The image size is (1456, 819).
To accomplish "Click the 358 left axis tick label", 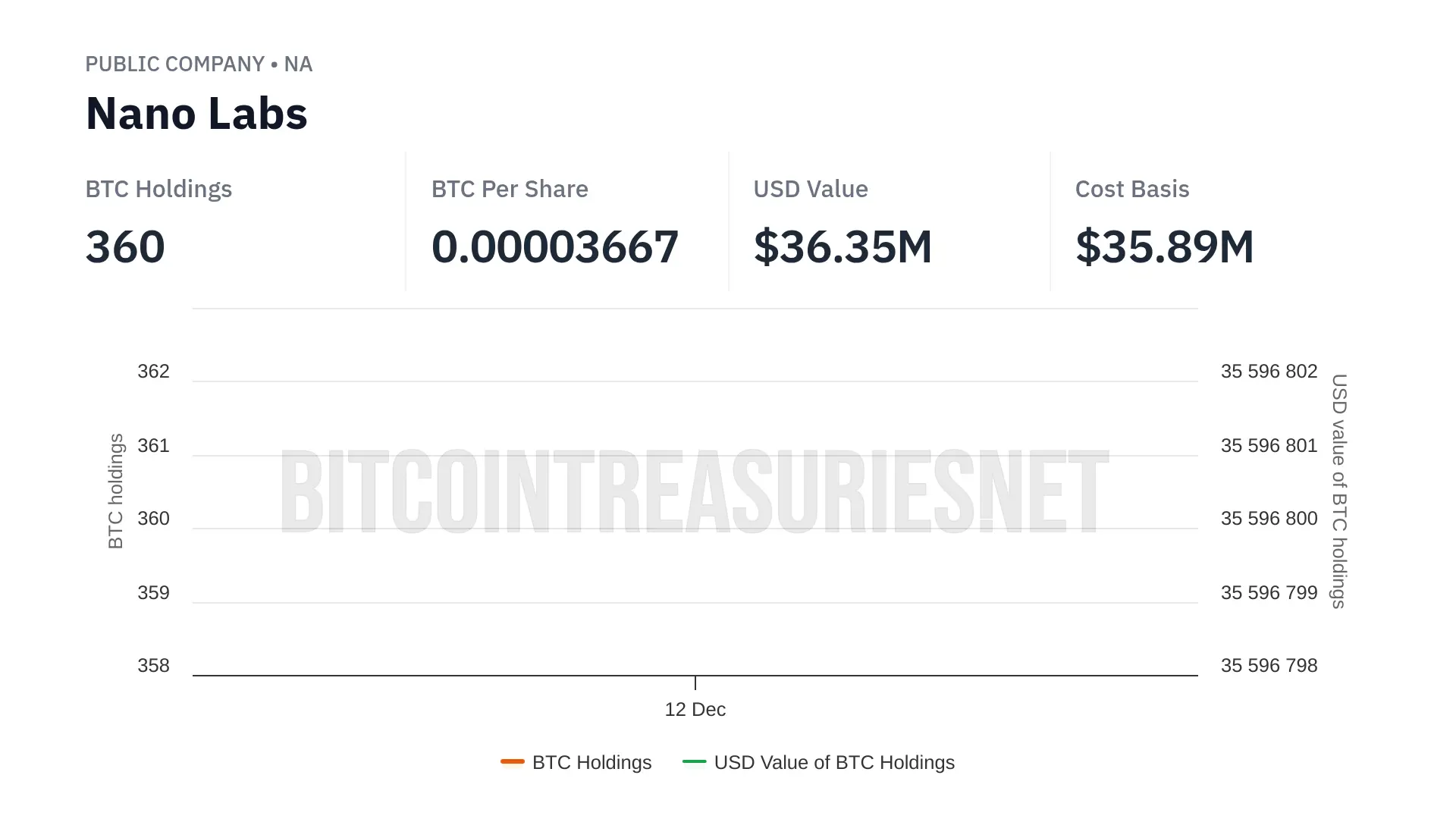I will [x=153, y=666].
